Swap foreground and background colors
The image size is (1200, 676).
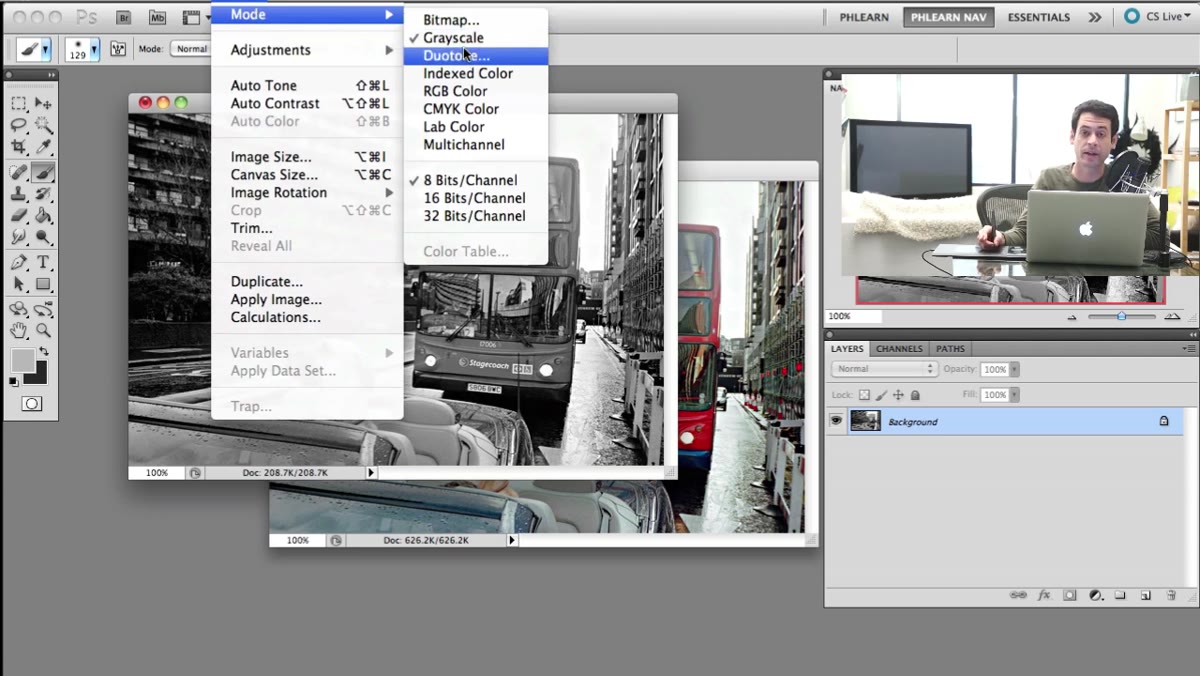42,353
